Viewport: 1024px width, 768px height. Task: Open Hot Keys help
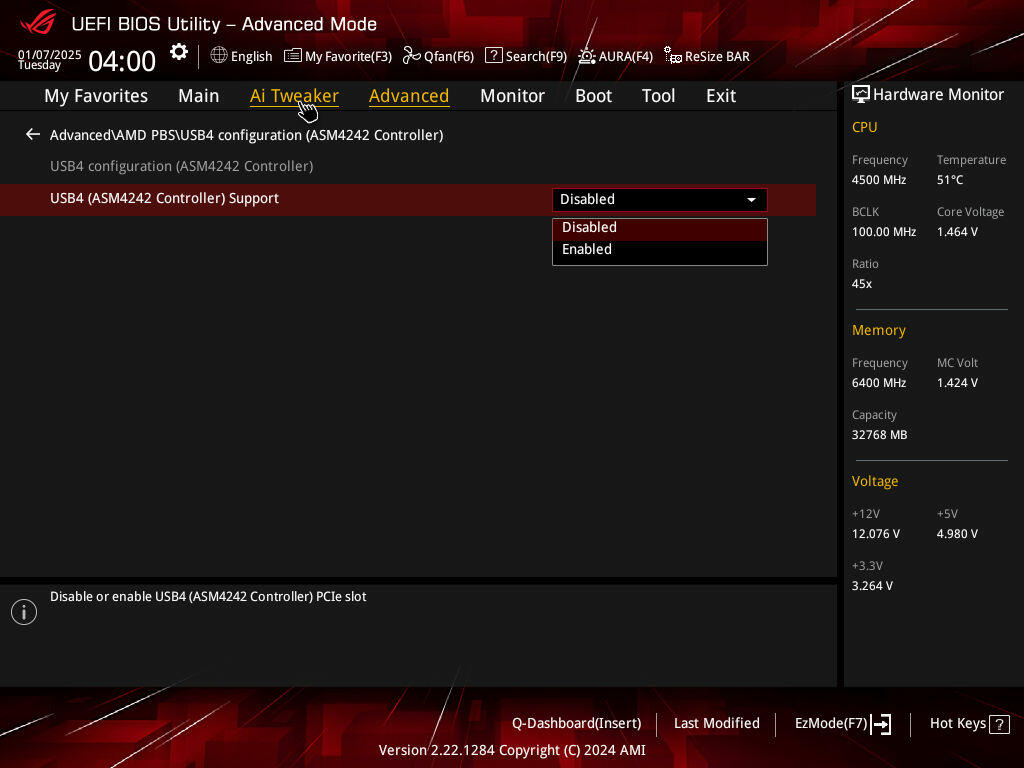pyautogui.click(x=958, y=724)
